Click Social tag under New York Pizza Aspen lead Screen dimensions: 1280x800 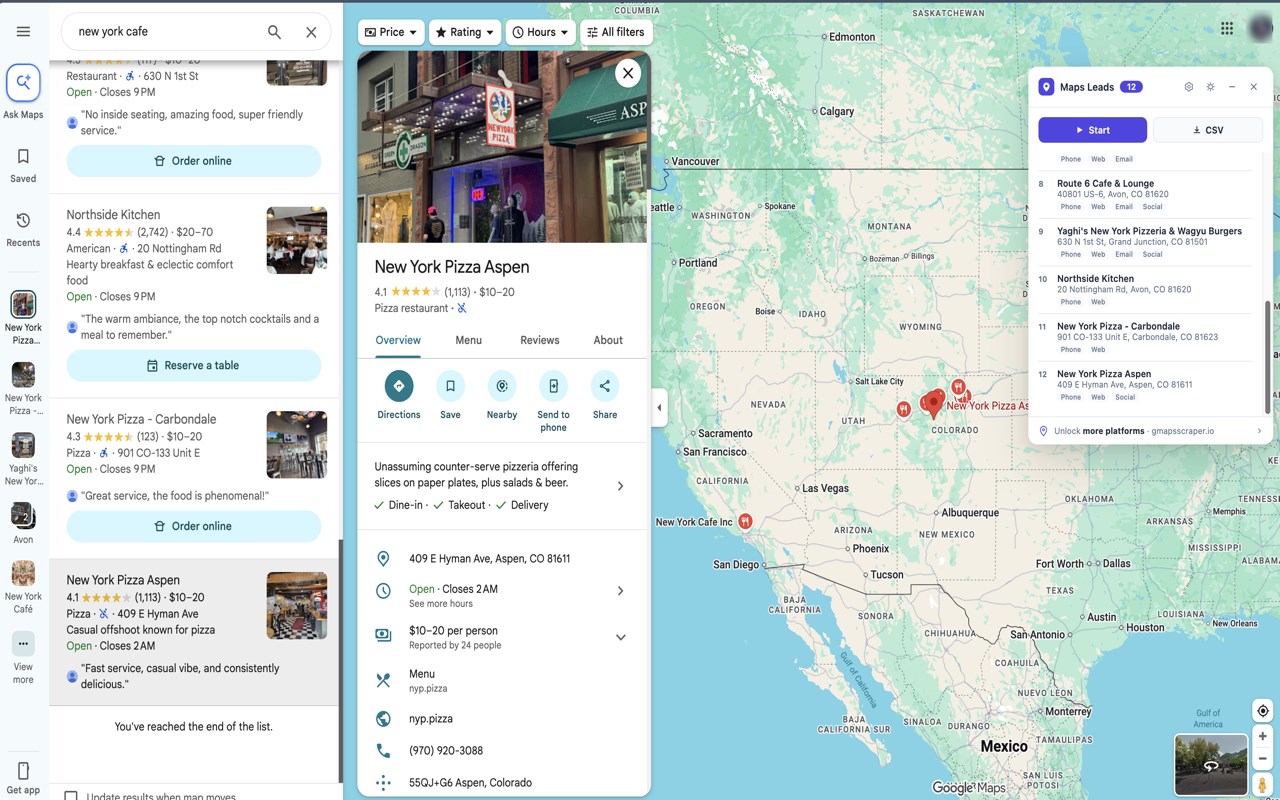click(1125, 397)
